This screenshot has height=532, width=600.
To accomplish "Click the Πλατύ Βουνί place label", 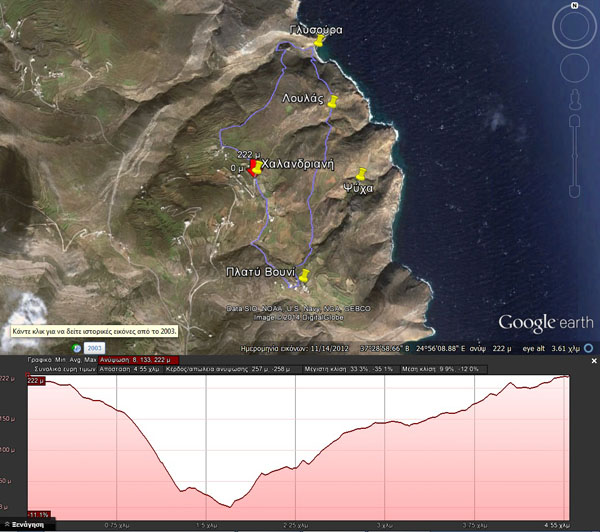I will point(261,272).
